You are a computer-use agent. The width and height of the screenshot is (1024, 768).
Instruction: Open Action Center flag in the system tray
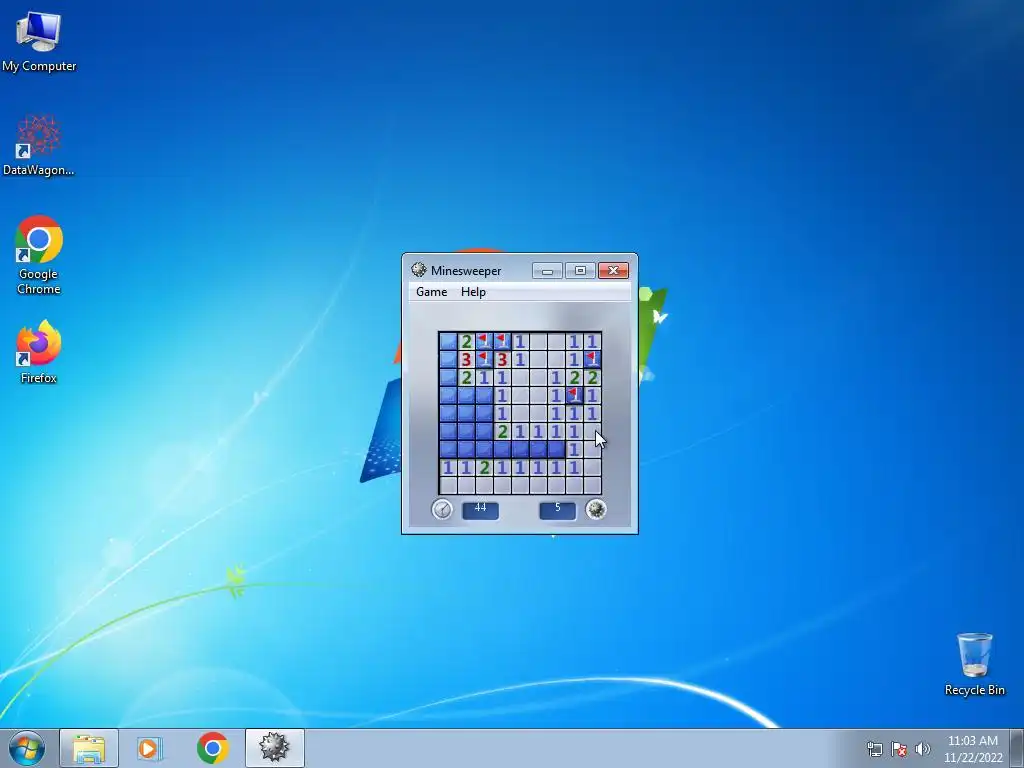[x=899, y=749]
